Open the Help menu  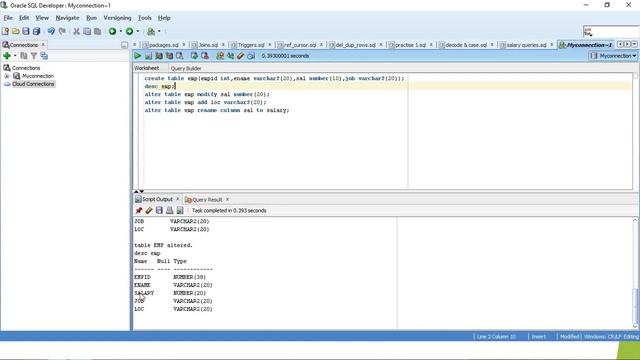tap(164, 18)
